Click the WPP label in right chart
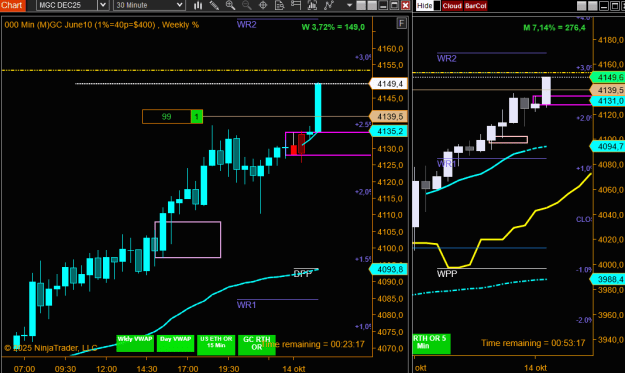Screen dimensions: 625x373 [447, 274]
